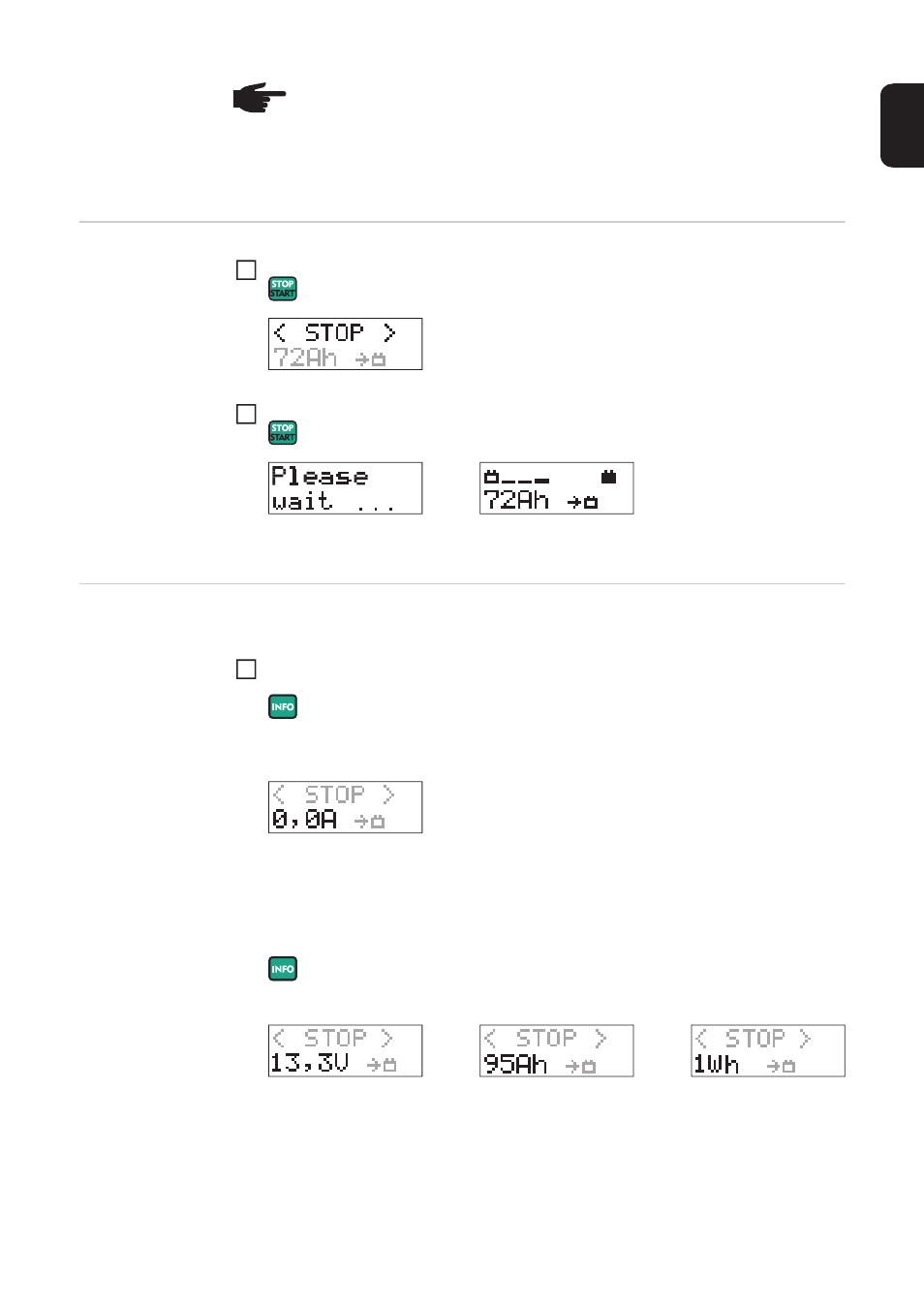
Task: Click the right chevron in the 1Wh display
Action: [804, 1039]
